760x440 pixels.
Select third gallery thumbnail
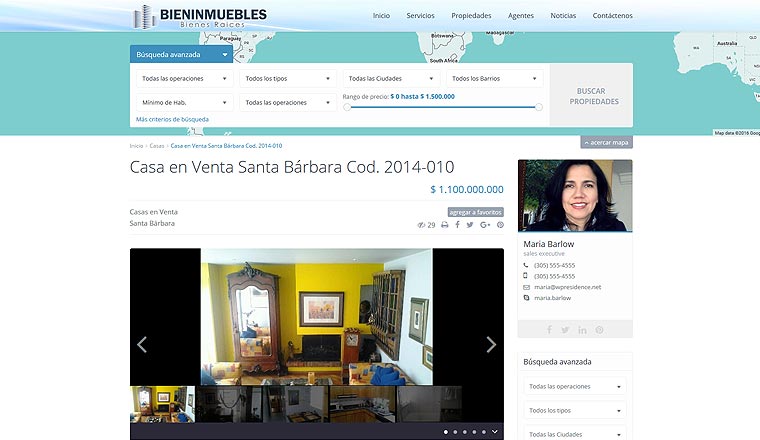pyautogui.click(x=296, y=404)
